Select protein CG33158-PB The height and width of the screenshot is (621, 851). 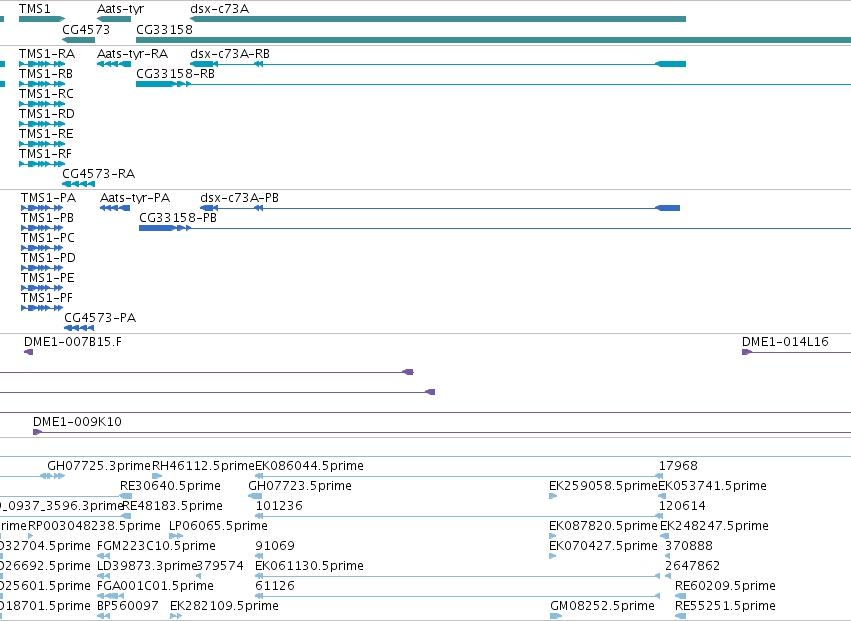[x=495, y=228]
